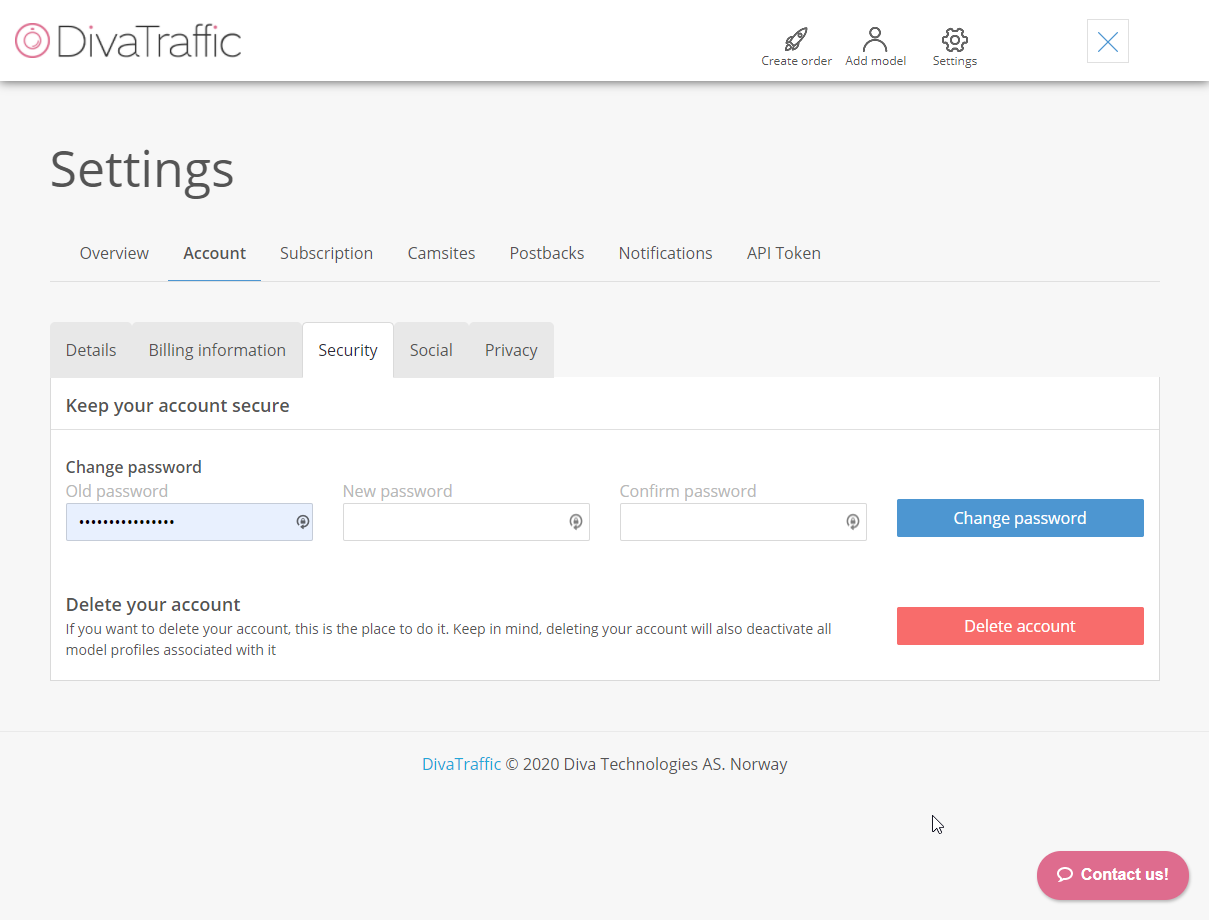Select the Privacy sub-tab
Viewport: 1209px width, 920px height.
click(x=511, y=350)
